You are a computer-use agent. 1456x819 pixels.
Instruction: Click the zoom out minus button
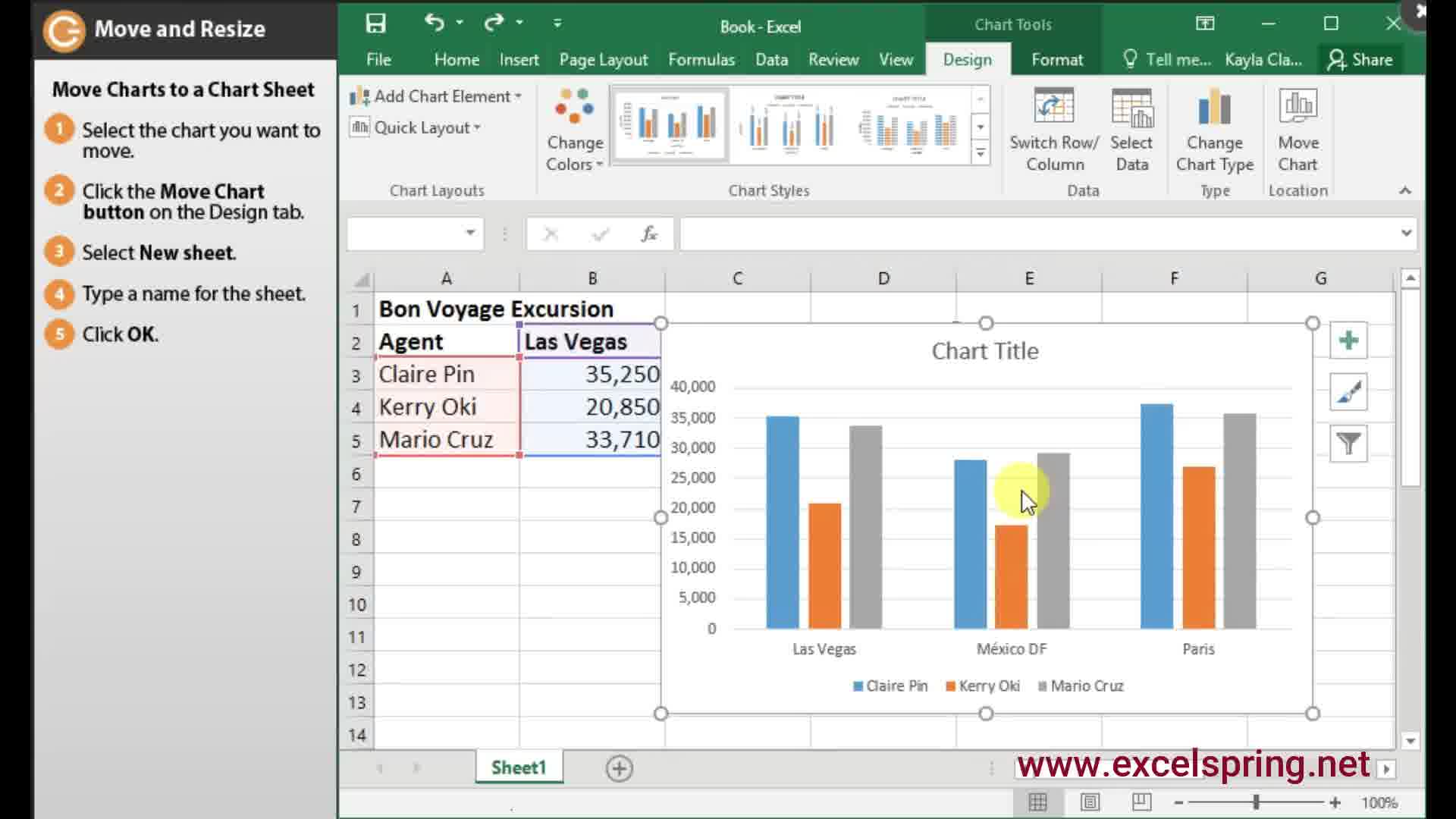(x=1178, y=802)
